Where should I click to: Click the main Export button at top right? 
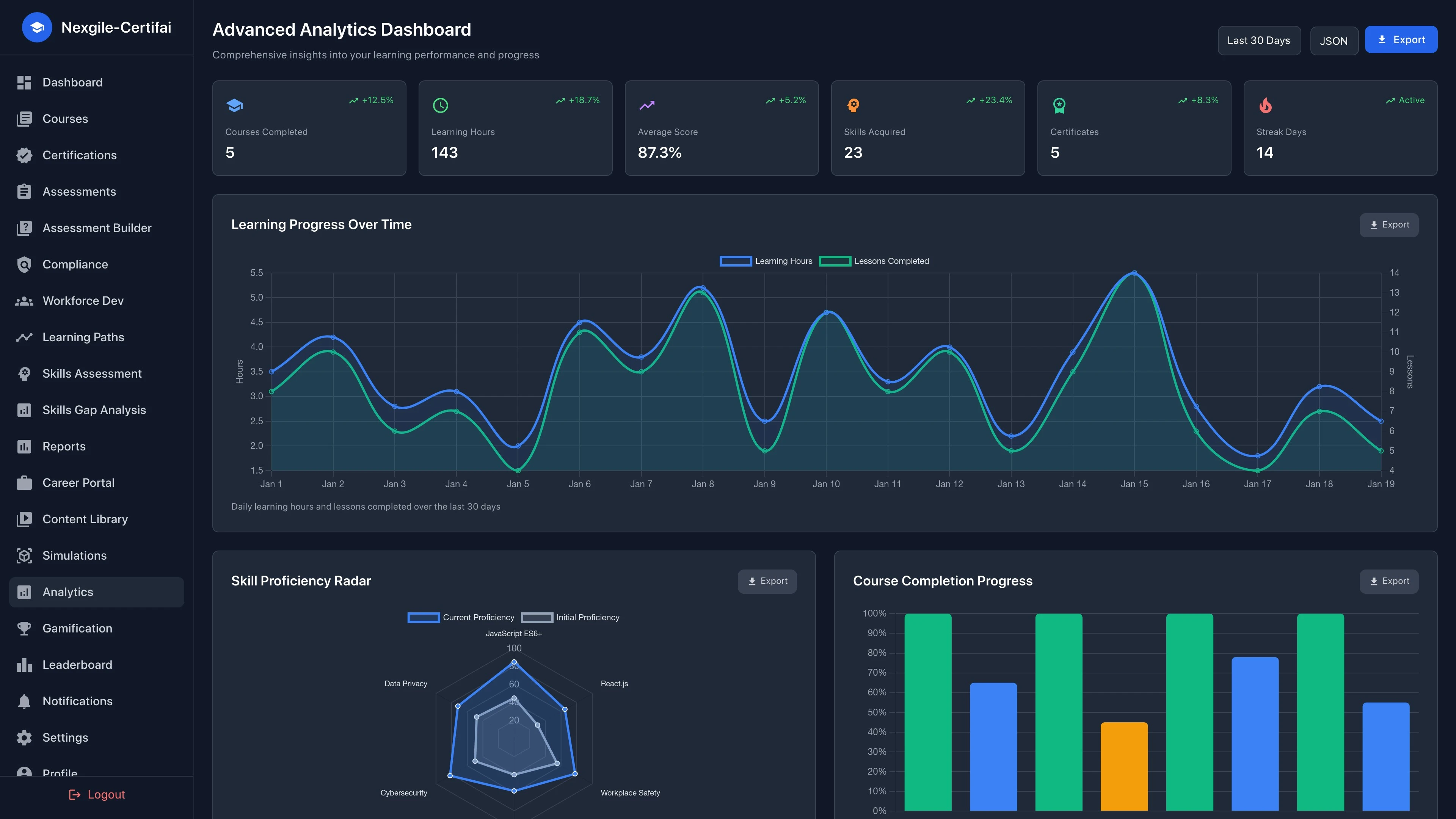pyautogui.click(x=1401, y=39)
